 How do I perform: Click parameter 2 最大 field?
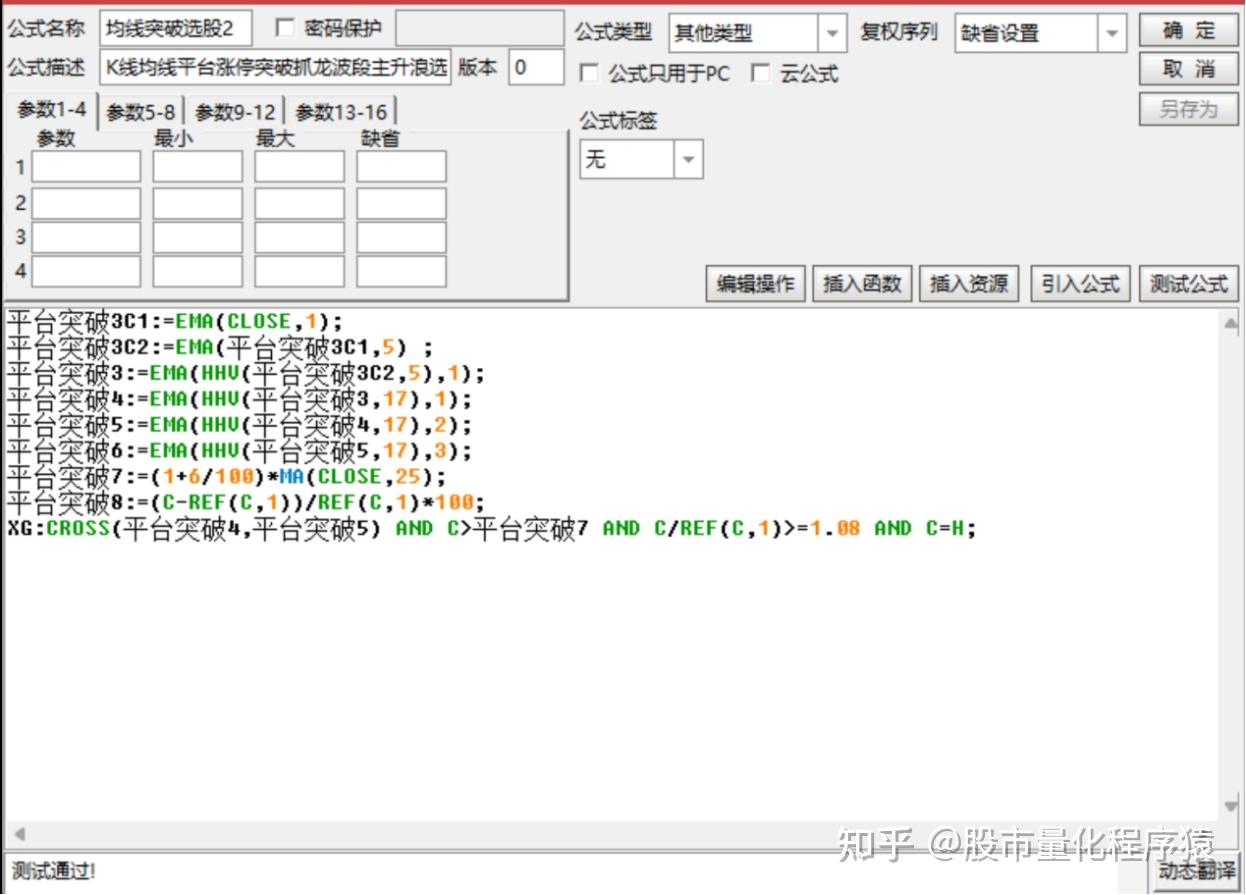point(299,203)
